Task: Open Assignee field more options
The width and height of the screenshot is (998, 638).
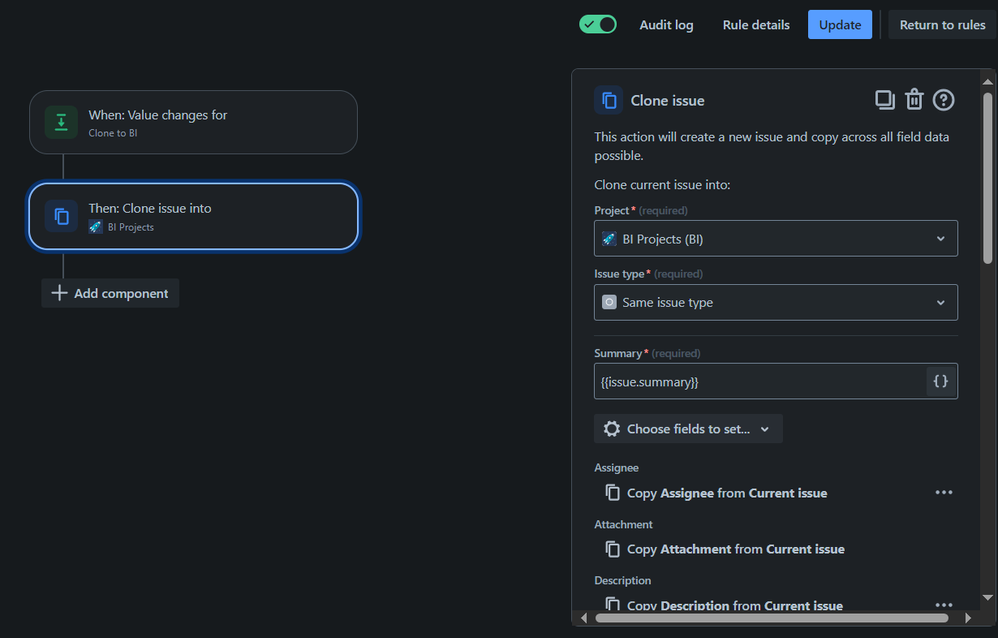Action: (x=943, y=492)
